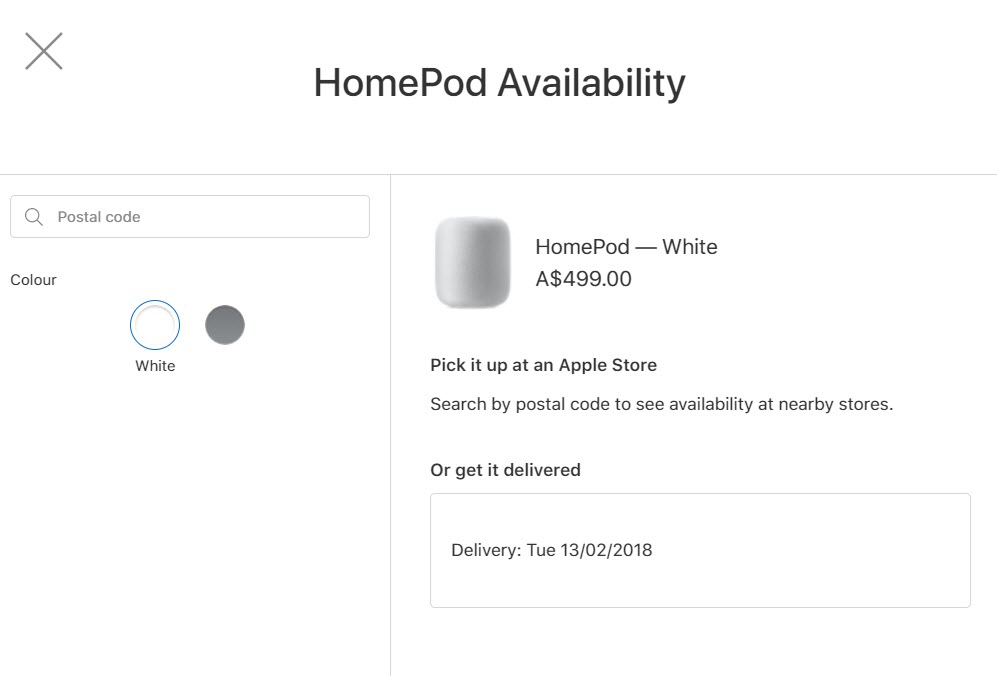Click the nearby stores instruction text
997x676 pixels.
660,404
